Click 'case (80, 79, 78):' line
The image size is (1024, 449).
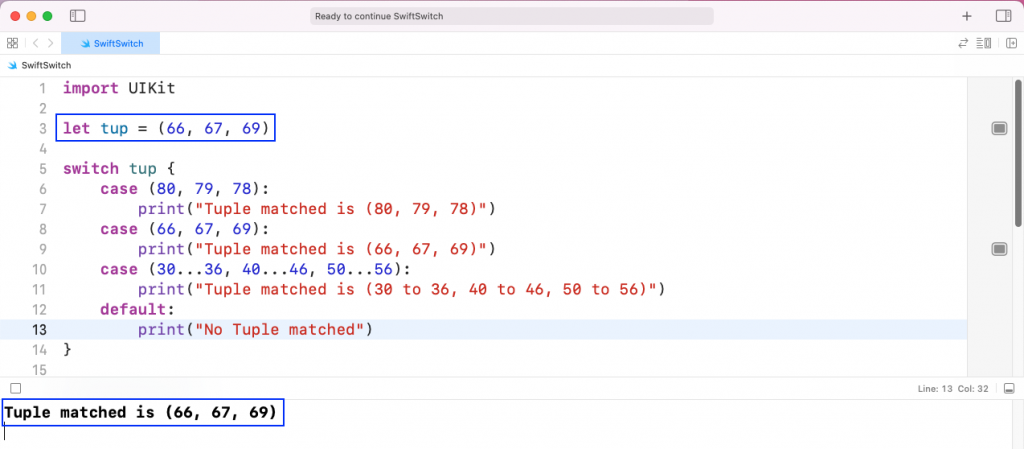click(x=185, y=189)
